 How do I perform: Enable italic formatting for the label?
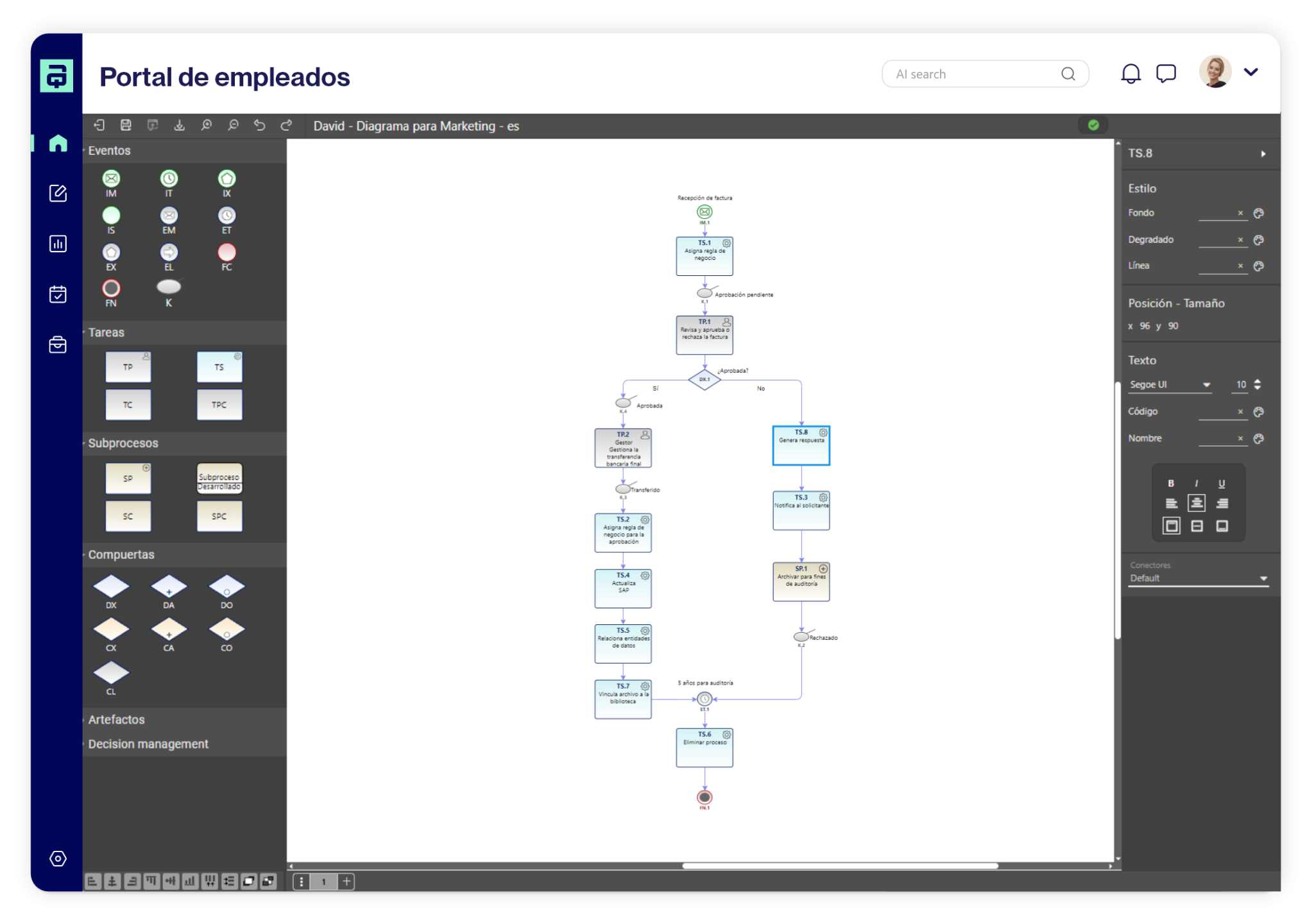coord(1197,483)
